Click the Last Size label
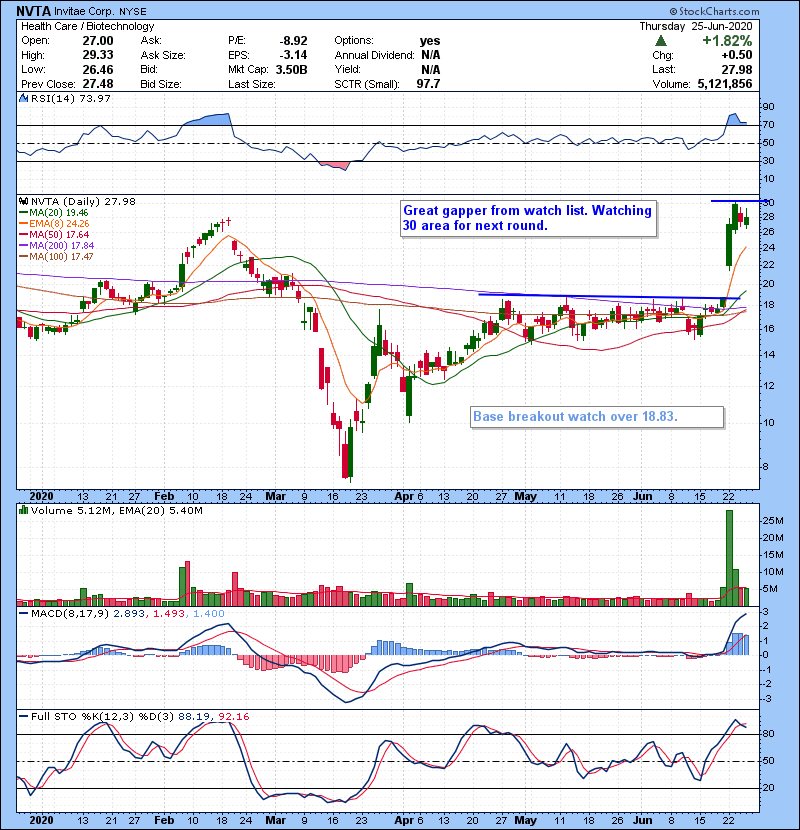The height and width of the screenshot is (830, 800). coord(251,84)
